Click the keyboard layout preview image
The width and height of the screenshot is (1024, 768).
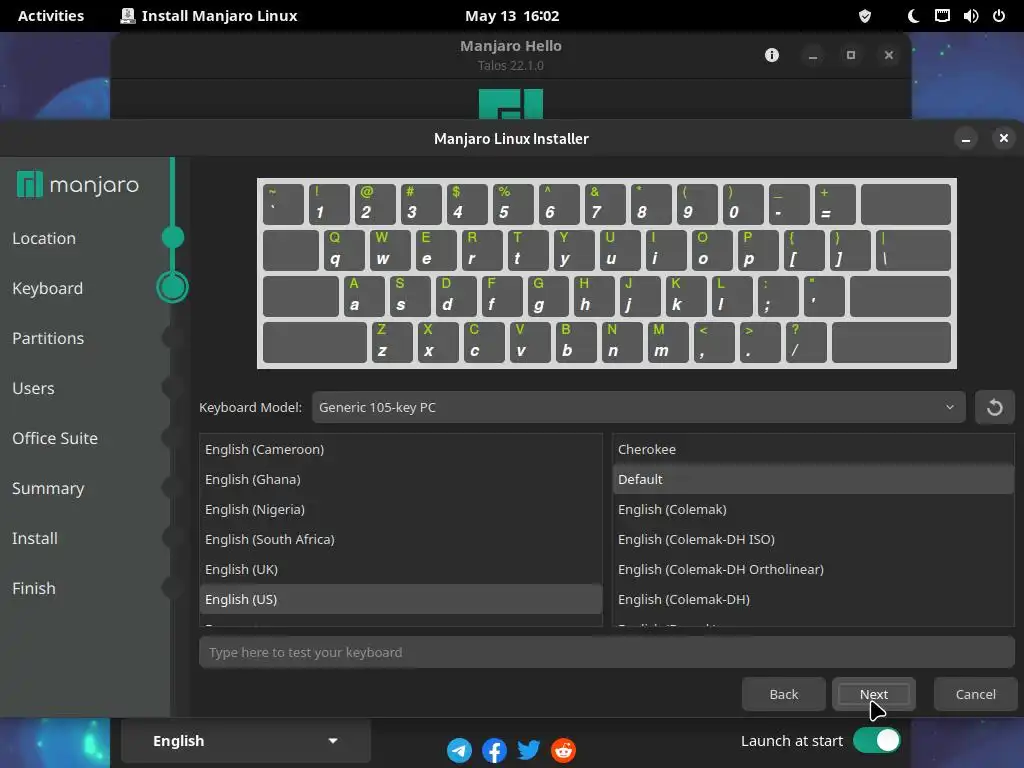coord(607,274)
